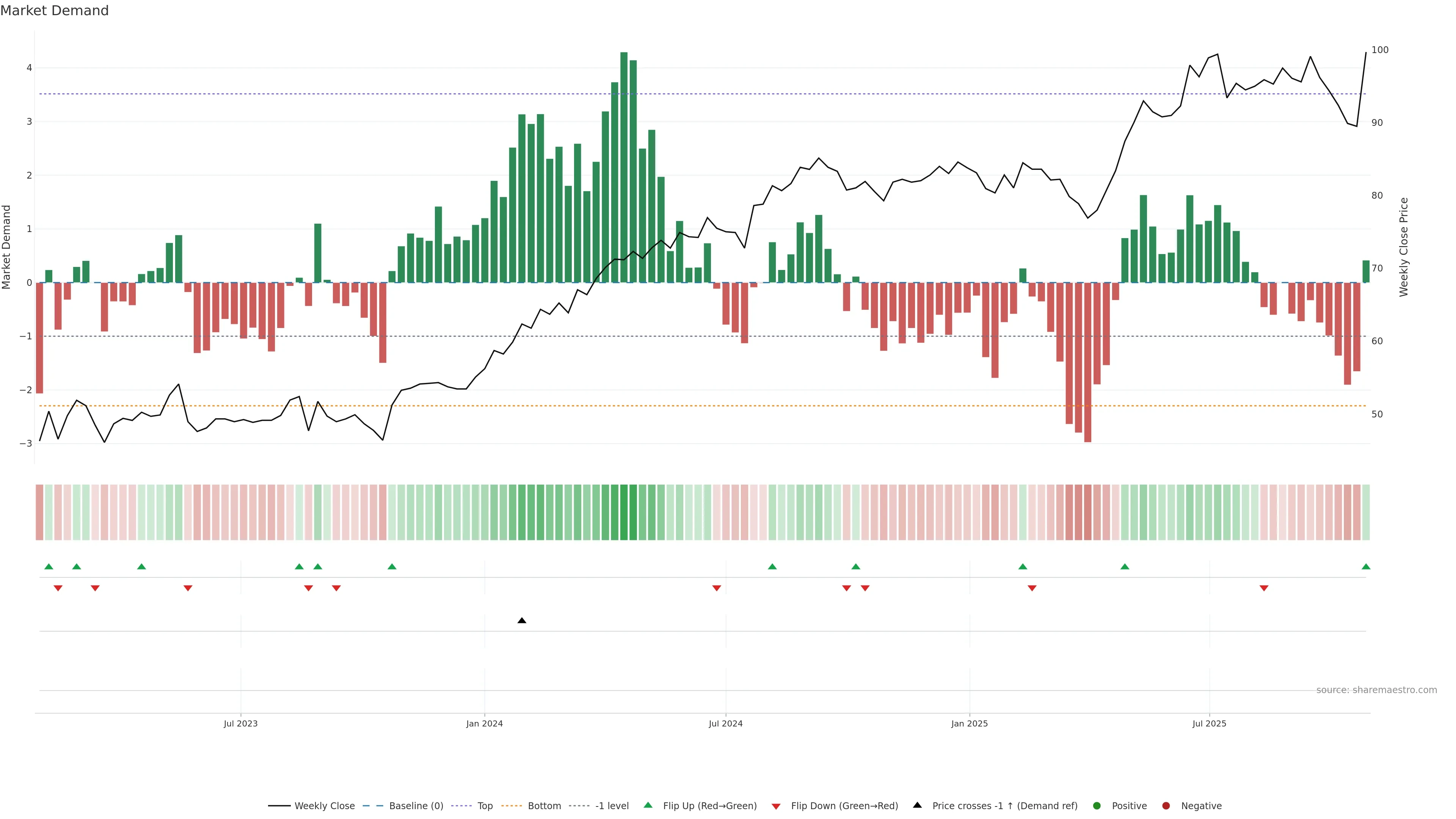Hide the -1 level legend item
Image resolution: width=1456 pixels, height=819 pixels.
pyautogui.click(x=612, y=806)
